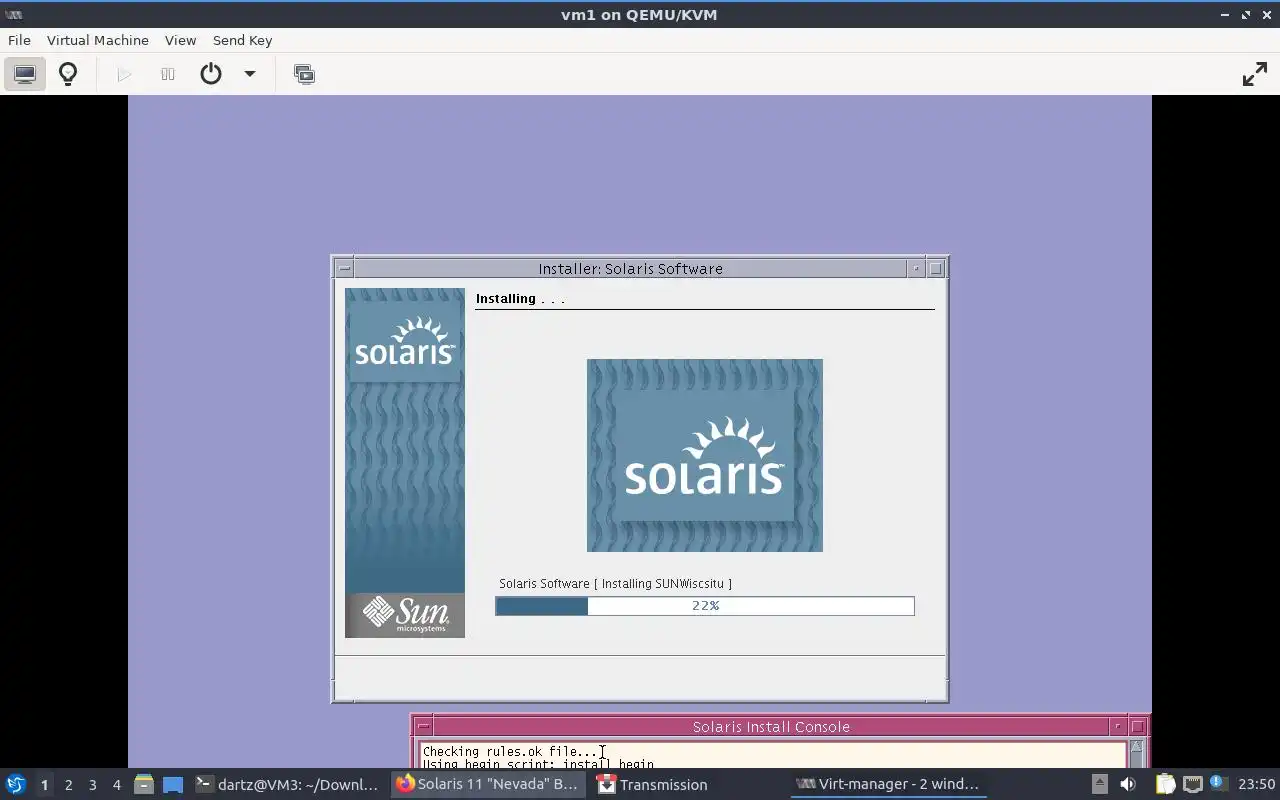Show virtual hardware details (lightbulb icon)
Viewport: 1280px width, 800px height.
coord(68,74)
